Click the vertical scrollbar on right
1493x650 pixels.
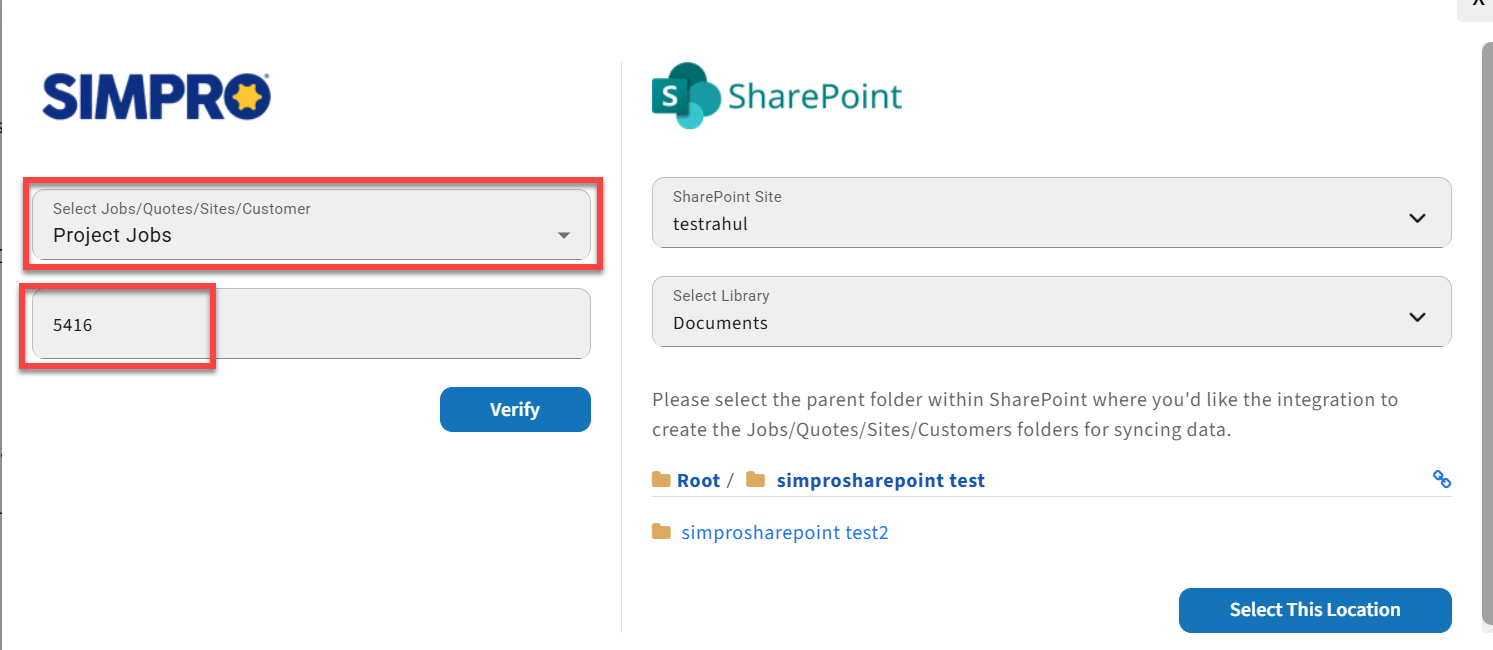coord(1485,335)
